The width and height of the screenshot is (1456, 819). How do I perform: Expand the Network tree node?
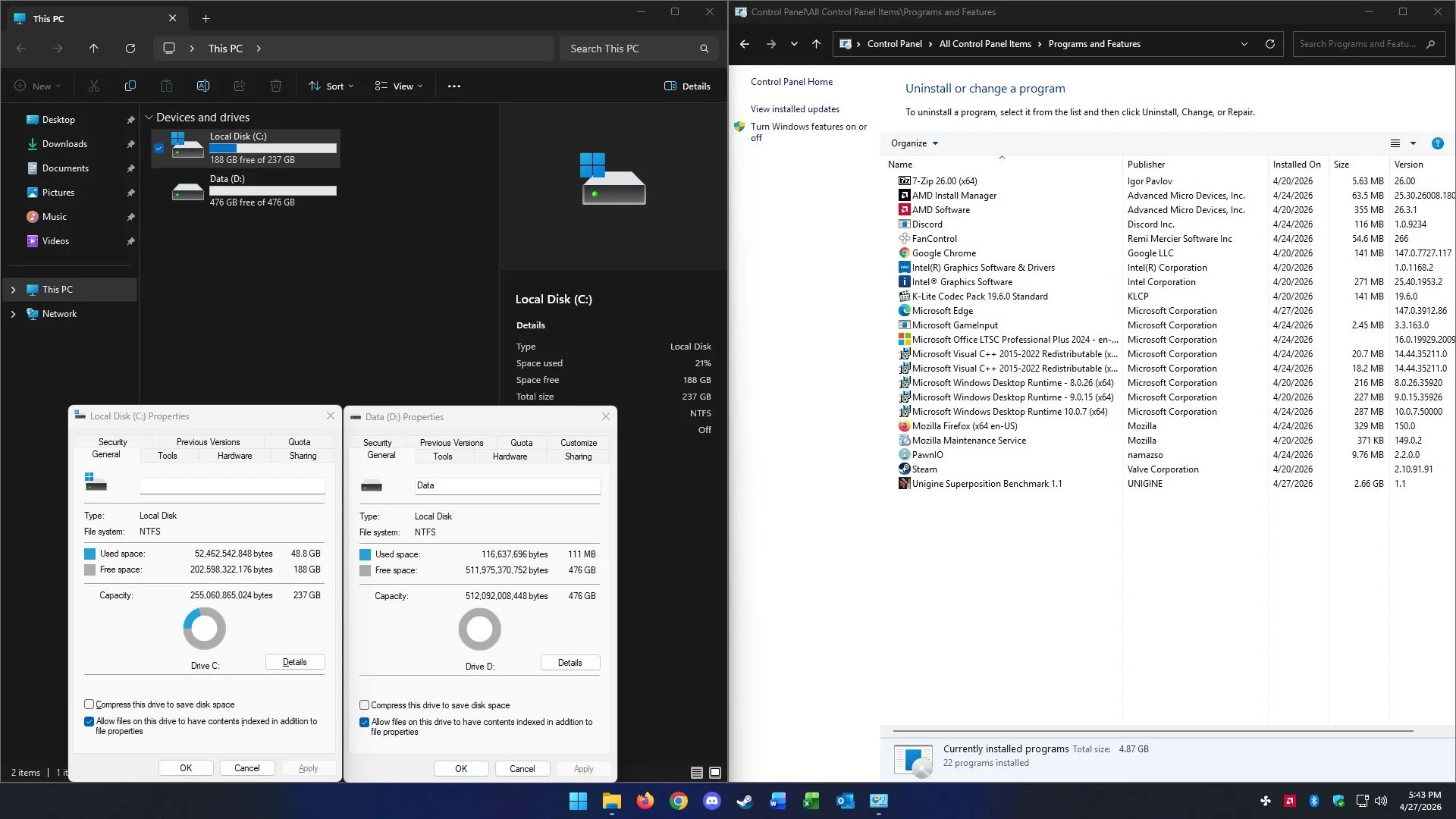(13, 314)
